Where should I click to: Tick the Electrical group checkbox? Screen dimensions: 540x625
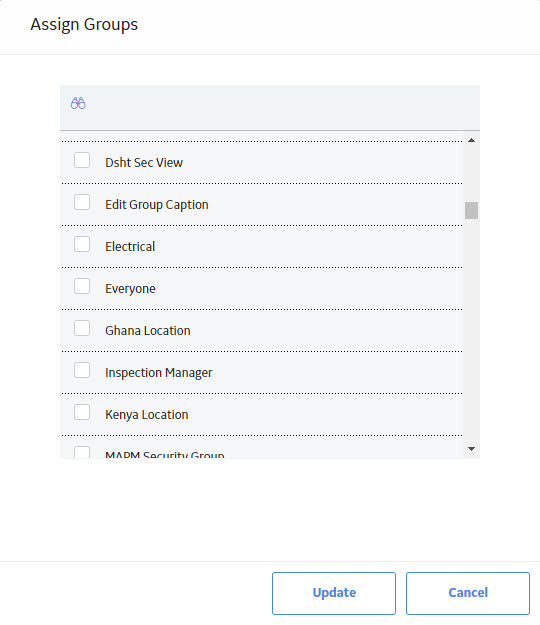click(x=82, y=244)
